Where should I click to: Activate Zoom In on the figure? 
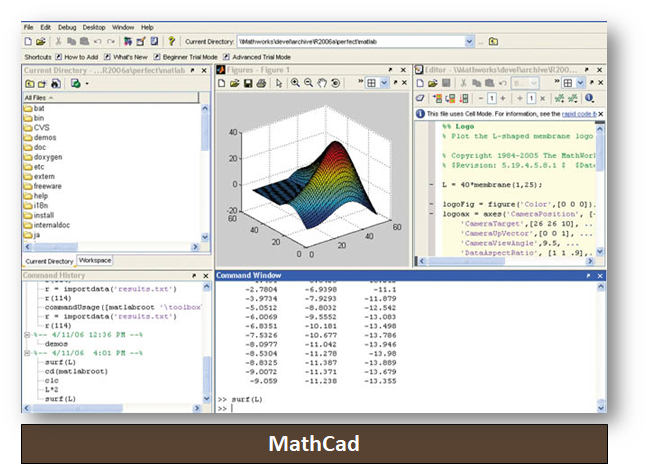tap(295, 83)
